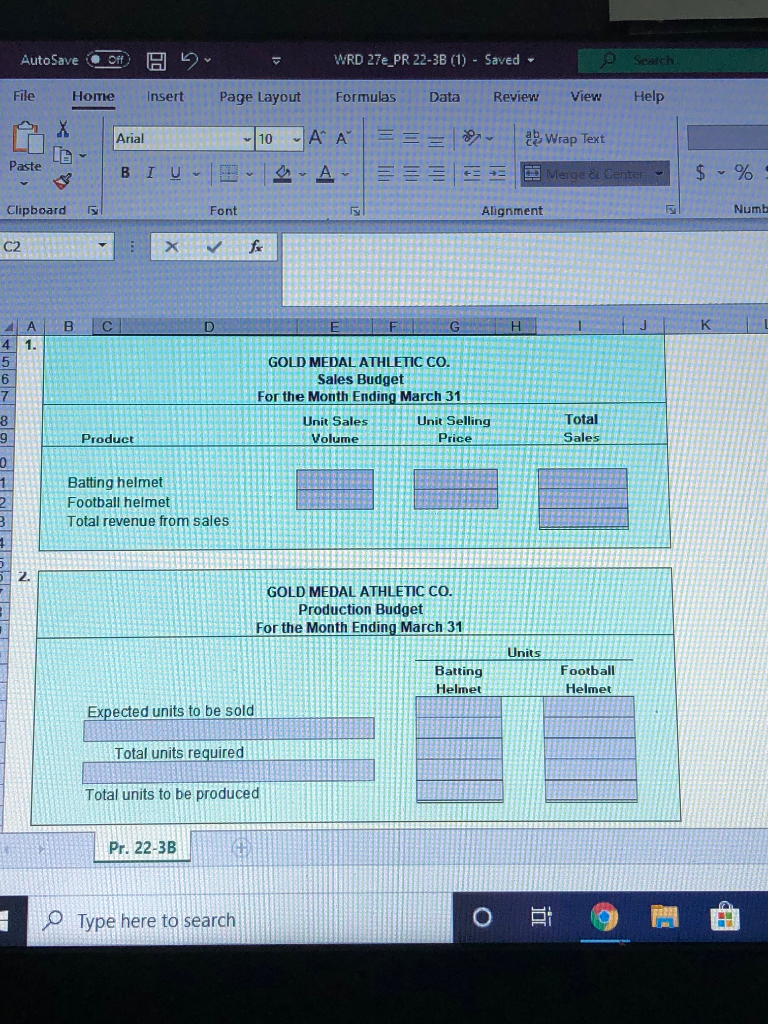
Task: Click the Decrease Indent icon
Action: 472,173
